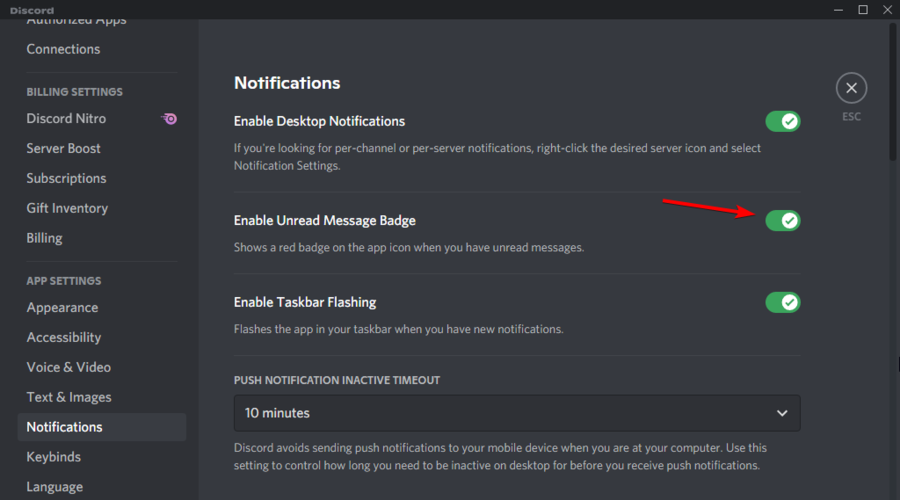Open the push notification timeout dropdown
This screenshot has width=900, height=500.
(516, 413)
